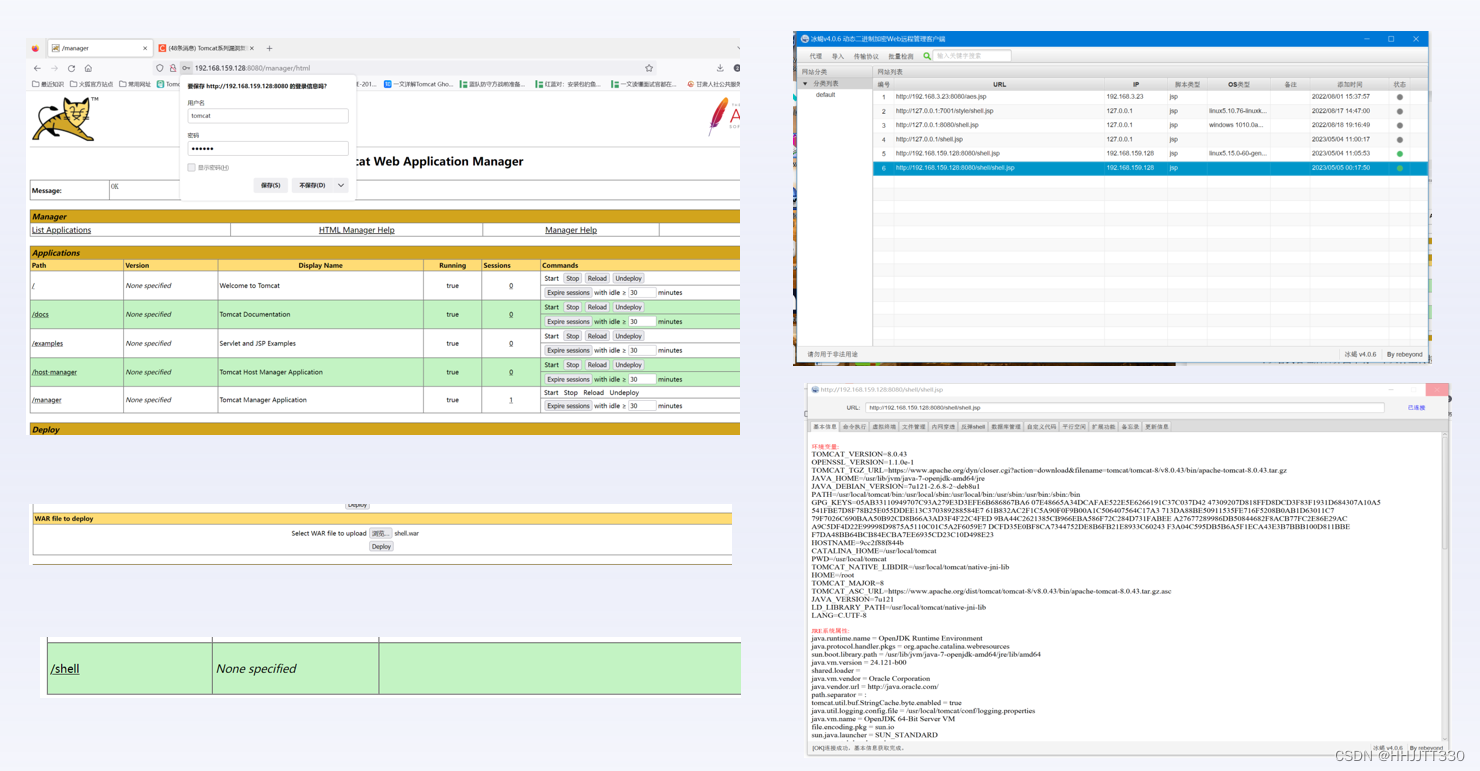Click the 已连接 status text
Image resolution: width=1480 pixels, height=771 pixels.
tap(1416, 408)
